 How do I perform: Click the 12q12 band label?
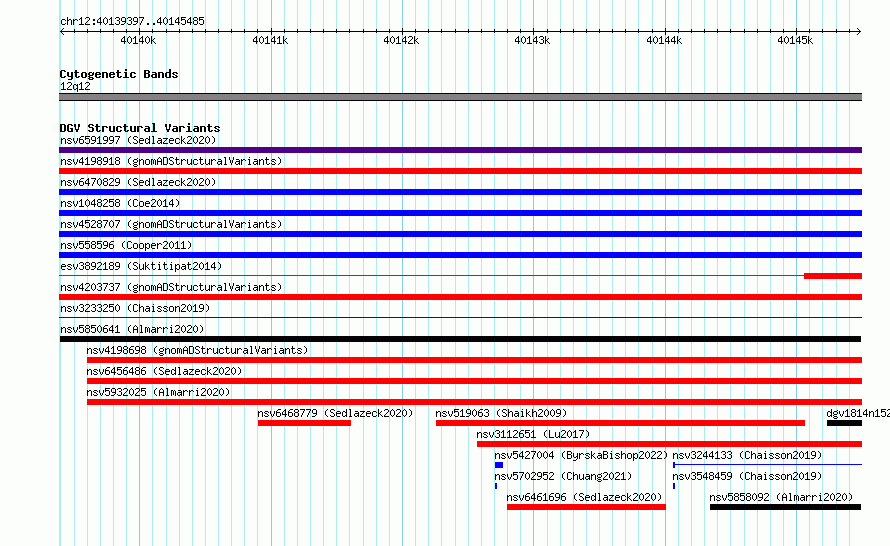click(x=75, y=86)
